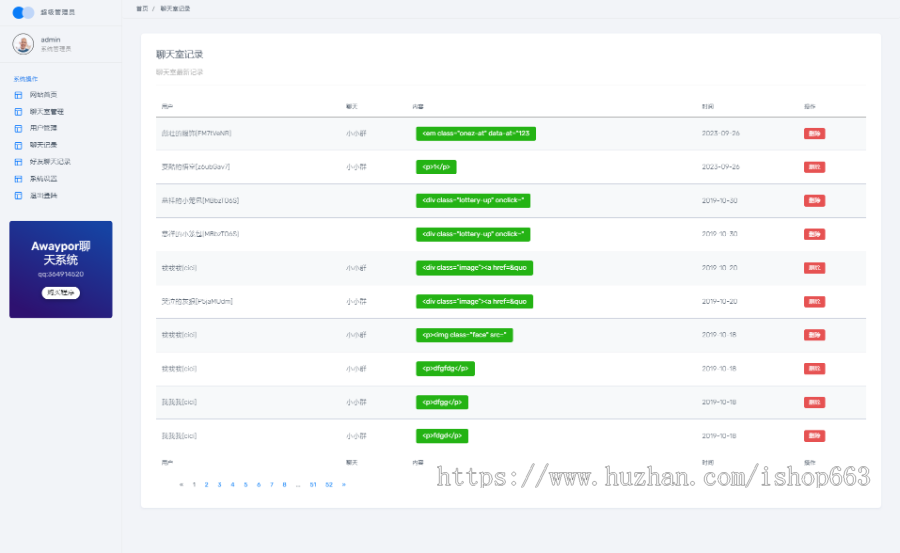
Task: Go to page 4 in pagination
Action: coord(232,485)
